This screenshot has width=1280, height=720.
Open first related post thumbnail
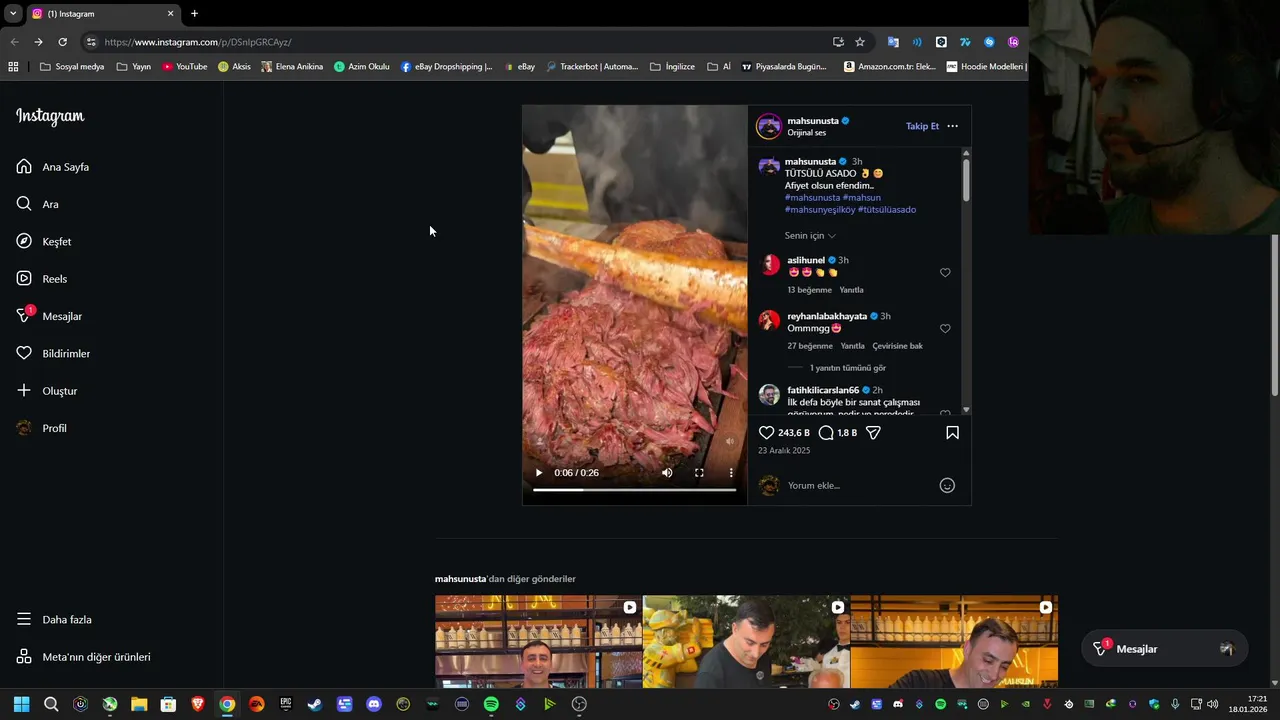pos(538,642)
